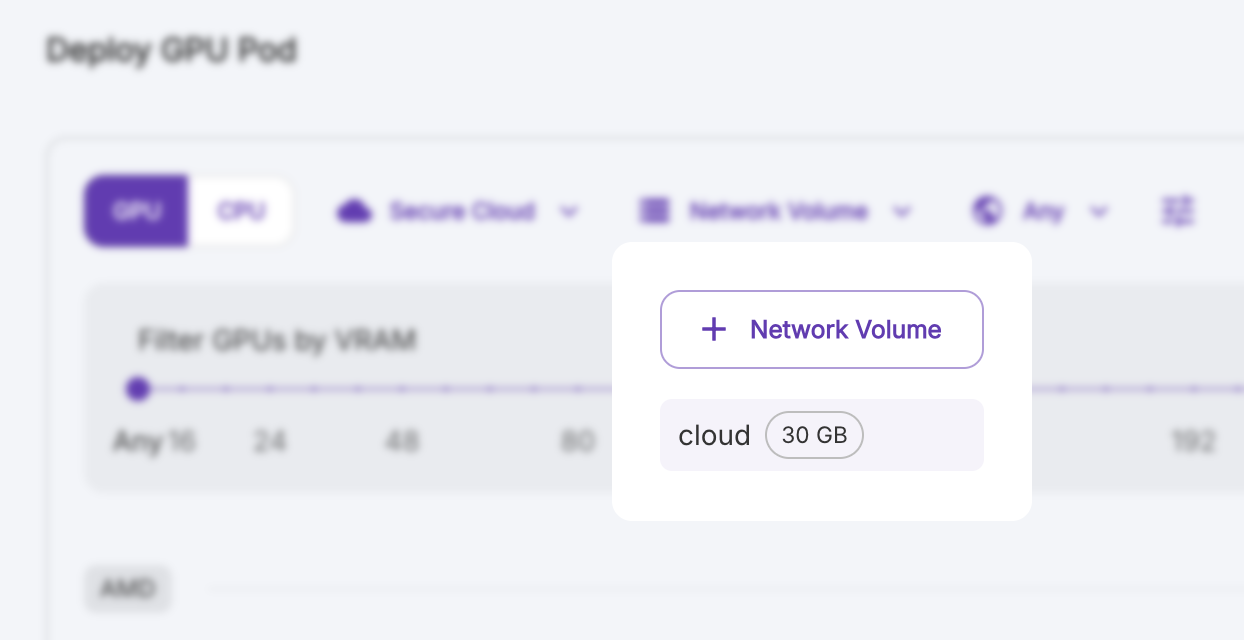Toggle the Network Volume filter dropdown label
Screen dimensions: 1244x640
(778, 211)
